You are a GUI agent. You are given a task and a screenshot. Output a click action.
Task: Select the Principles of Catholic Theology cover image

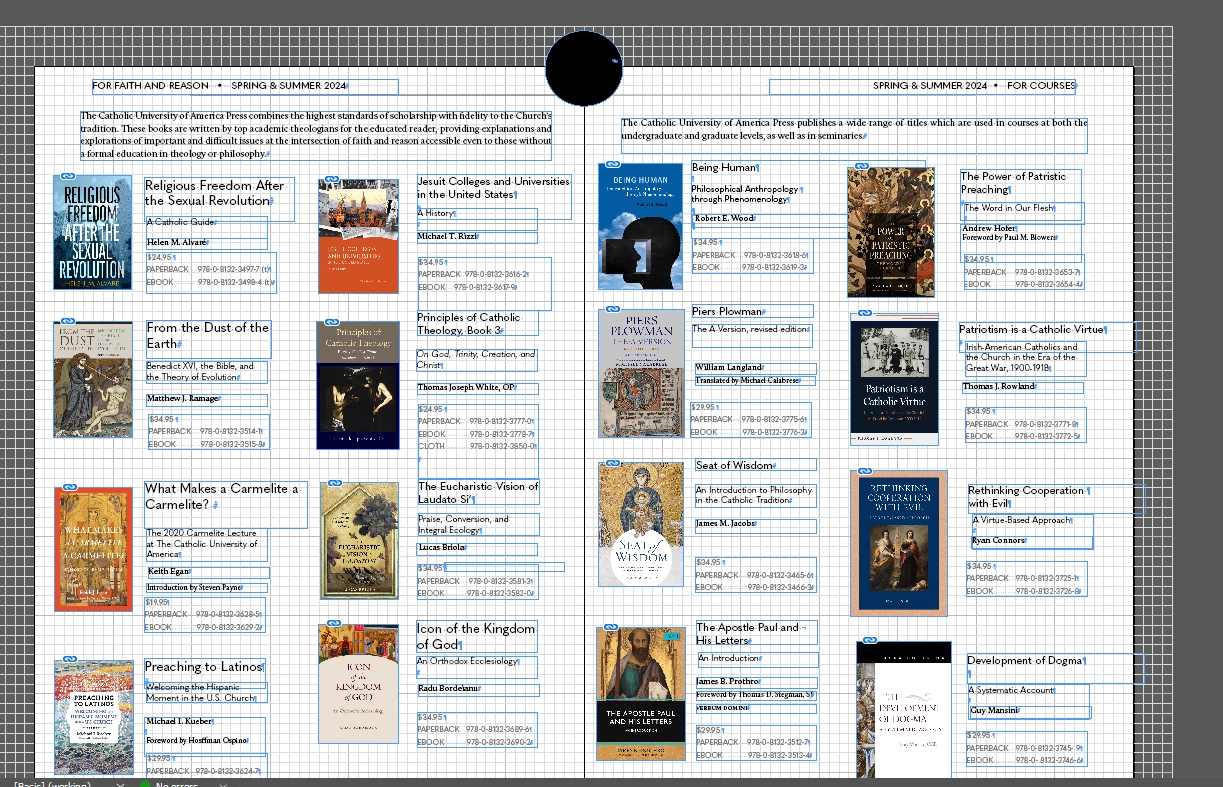pyautogui.click(x=357, y=385)
